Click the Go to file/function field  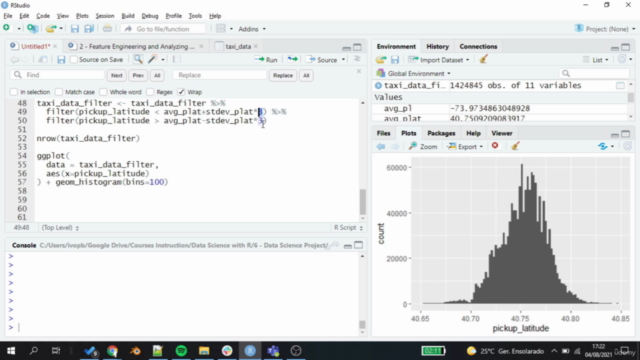point(163,29)
